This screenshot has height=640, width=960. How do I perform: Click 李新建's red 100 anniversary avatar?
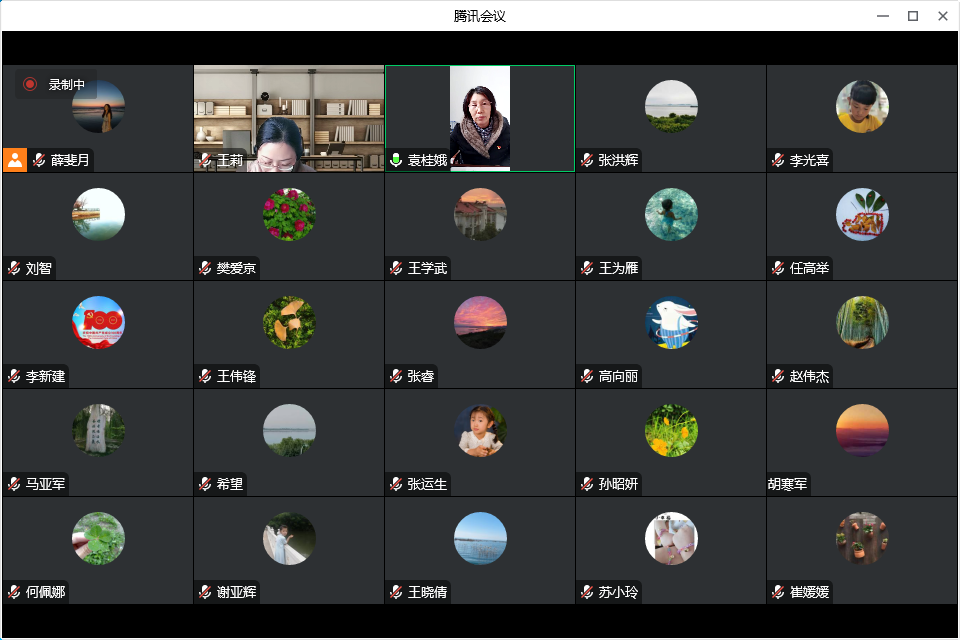coord(98,322)
